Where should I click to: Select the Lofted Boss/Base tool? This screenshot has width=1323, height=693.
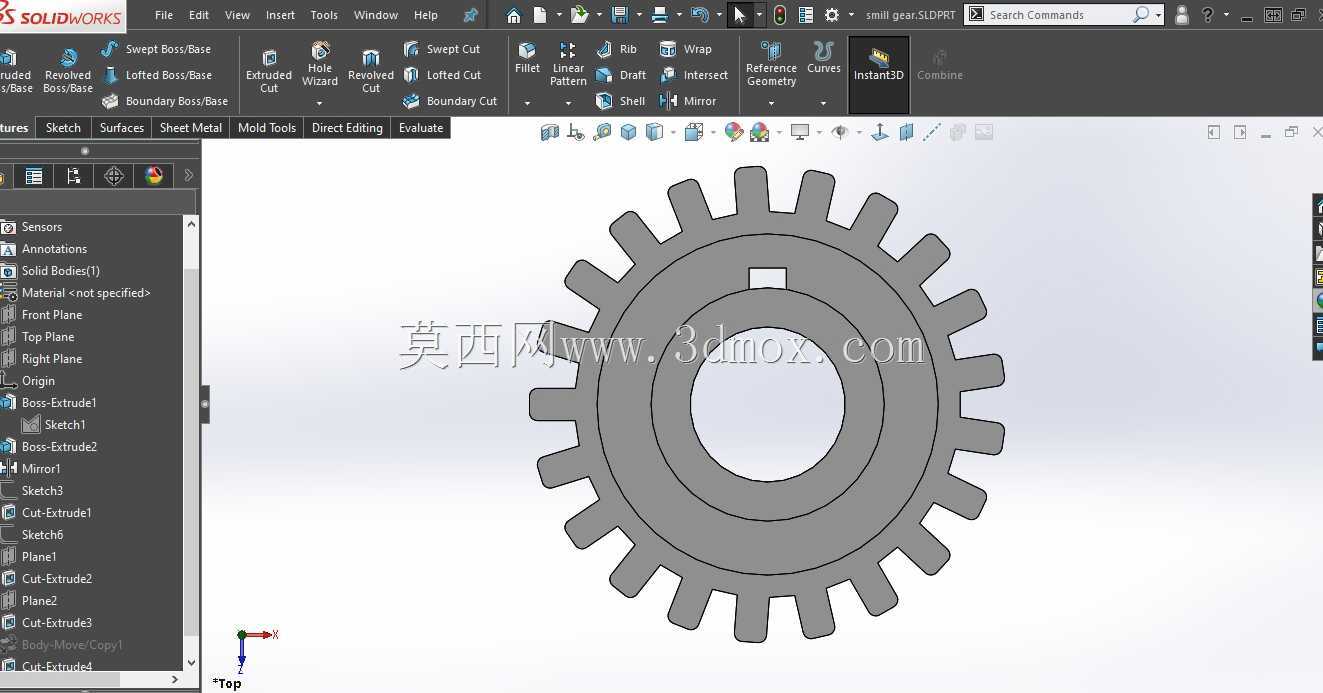[x=157, y=75]
